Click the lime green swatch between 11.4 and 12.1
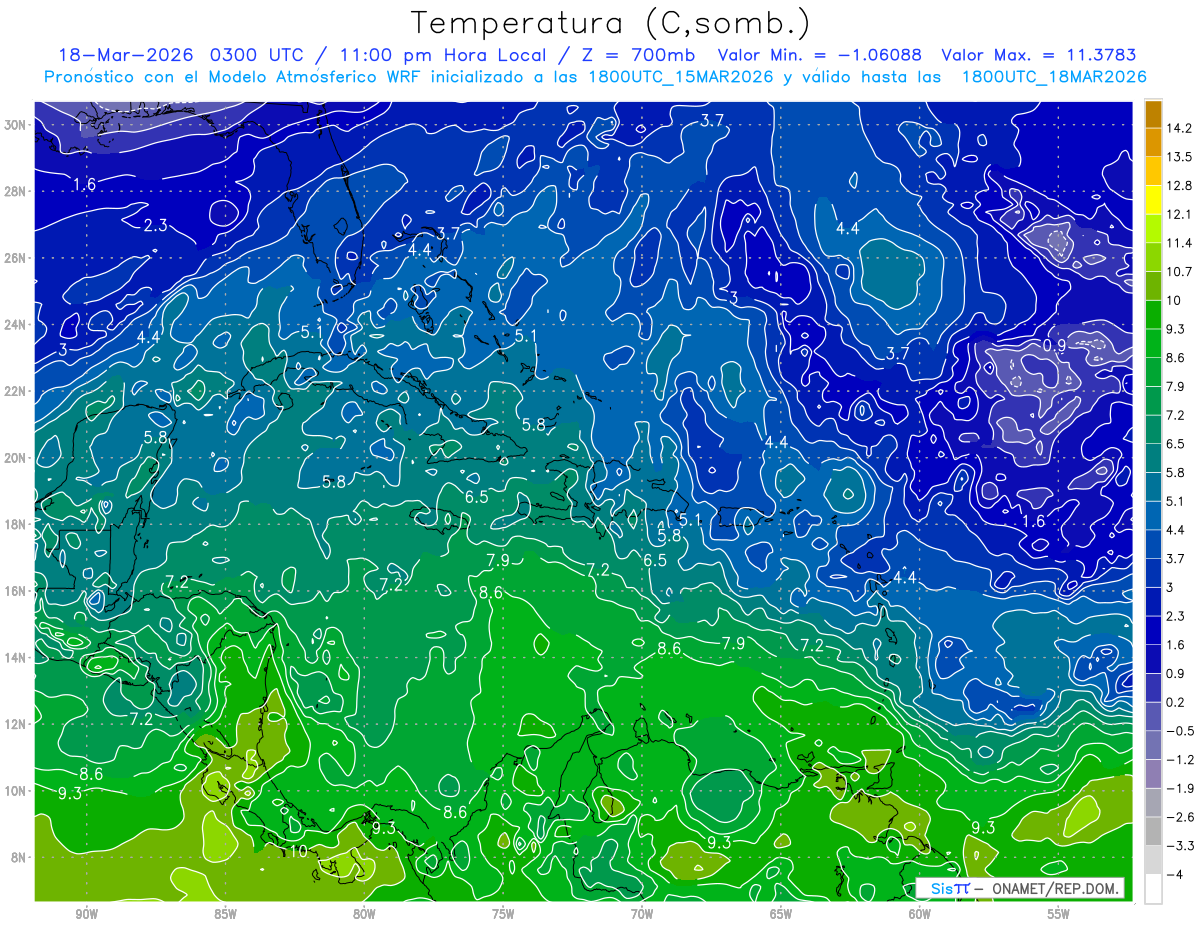The image size is (1200, 927). 1153,229
